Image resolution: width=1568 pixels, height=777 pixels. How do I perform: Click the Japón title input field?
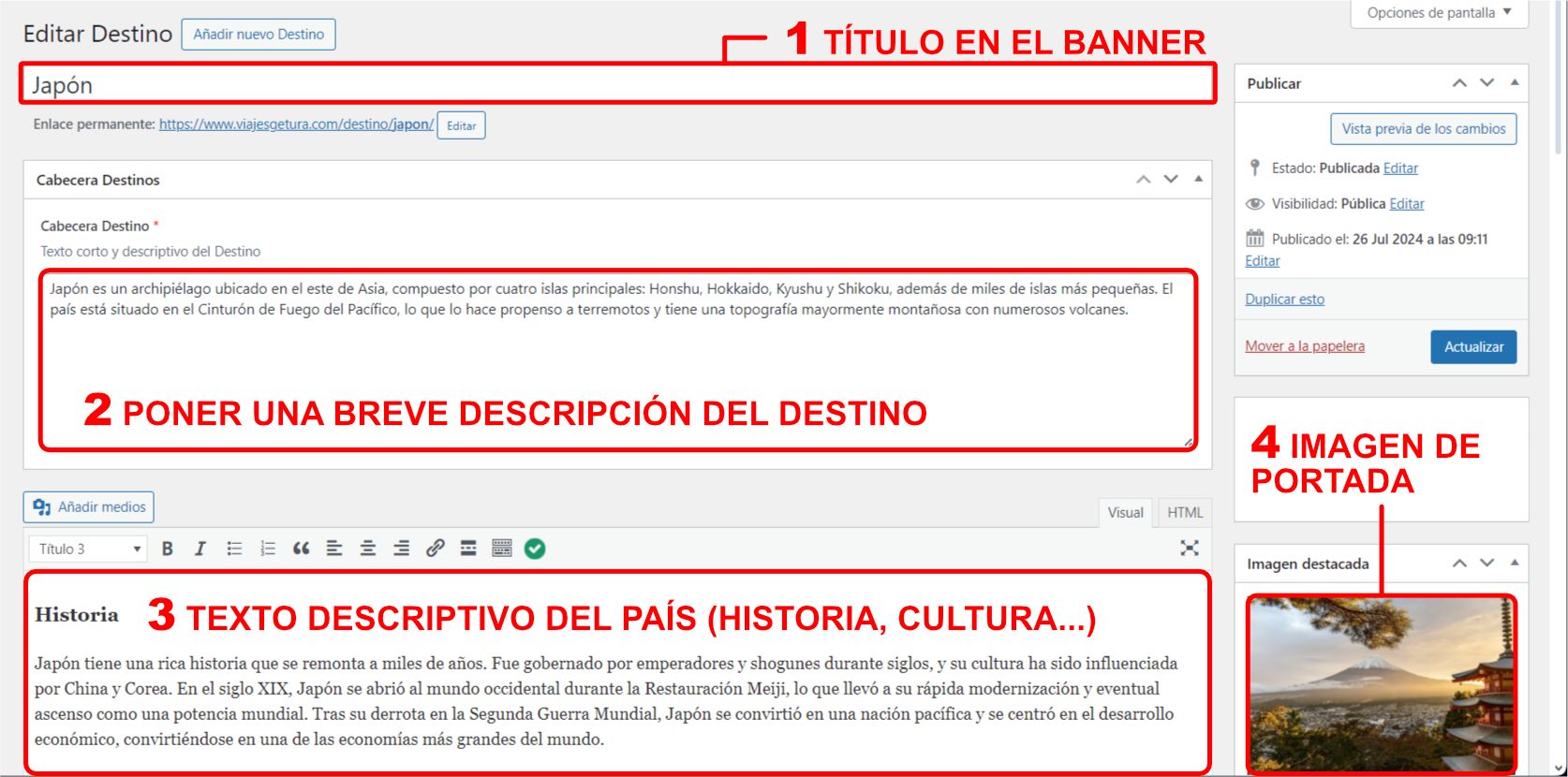pyautogui.click(x=617, y=84)
